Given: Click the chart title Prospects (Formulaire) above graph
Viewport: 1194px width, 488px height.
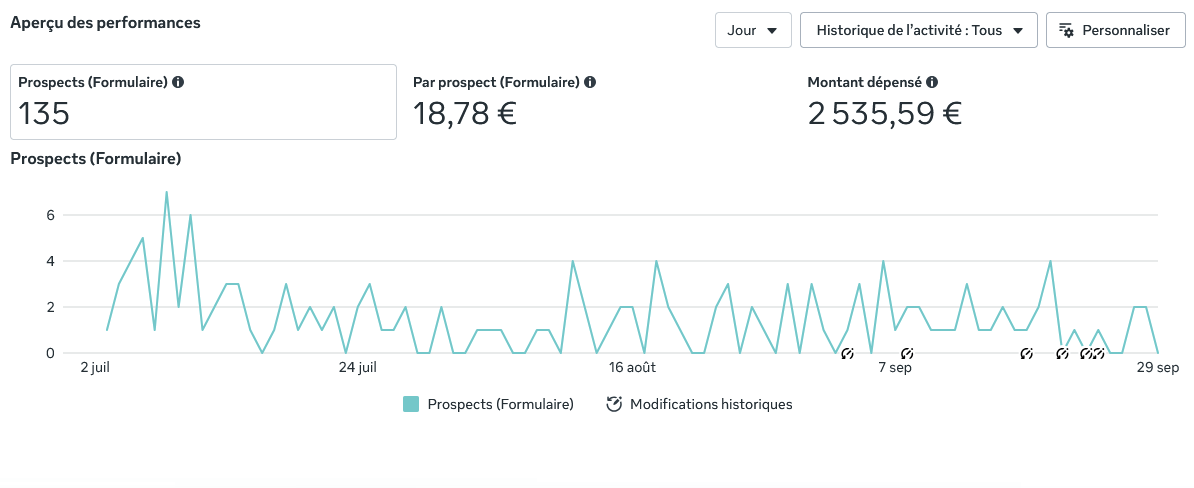Looking at the screenshot, I should [95, 159].
